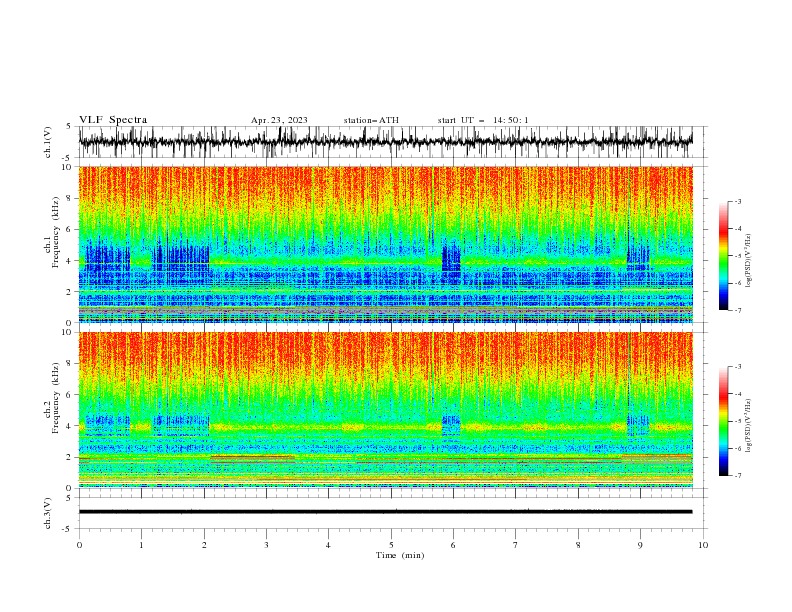This screenshot has height=612, width=792.
Task: Click the time axis tick label "9"
Action: (x=640, y=545)
